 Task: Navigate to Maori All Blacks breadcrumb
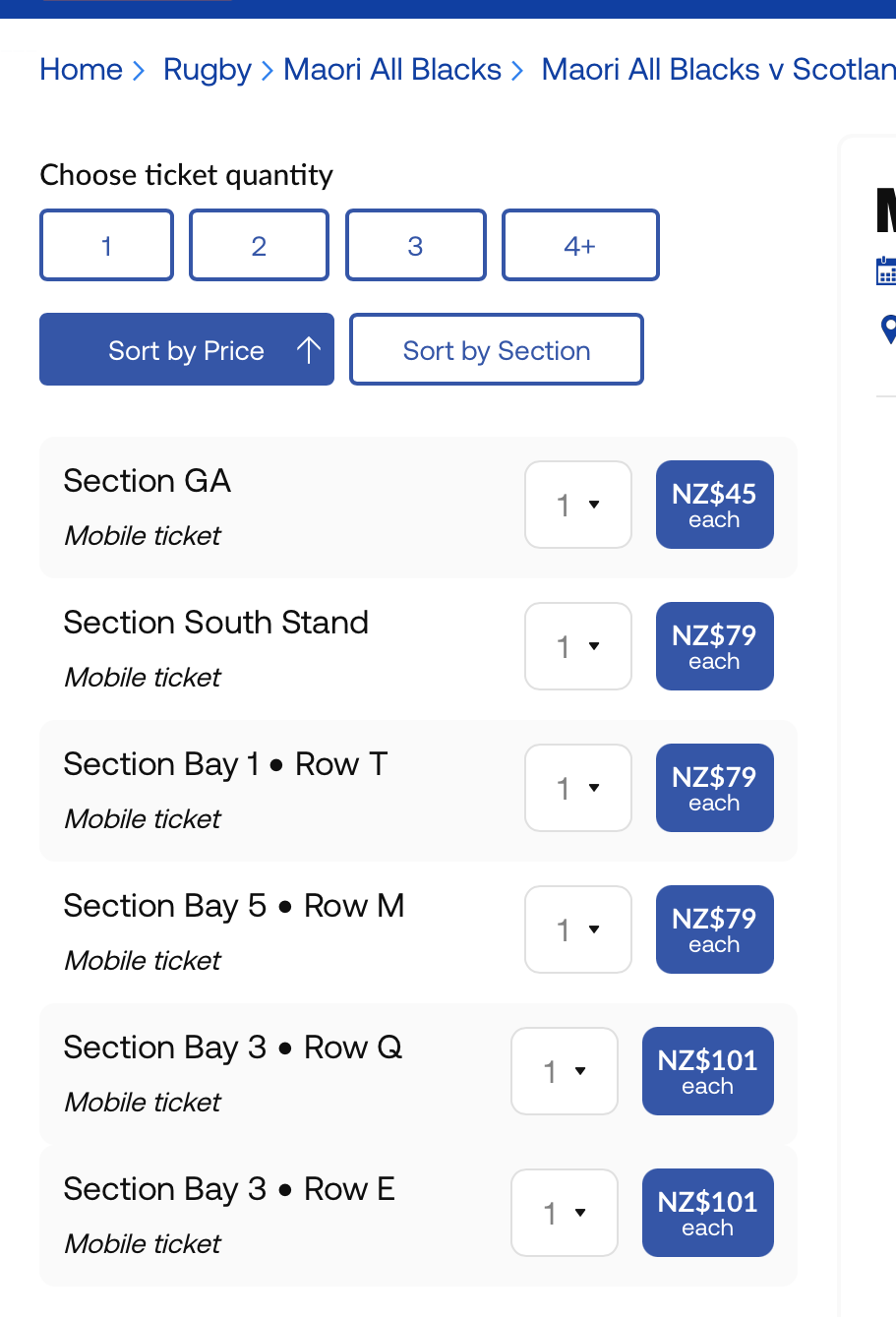coord(392,70)
